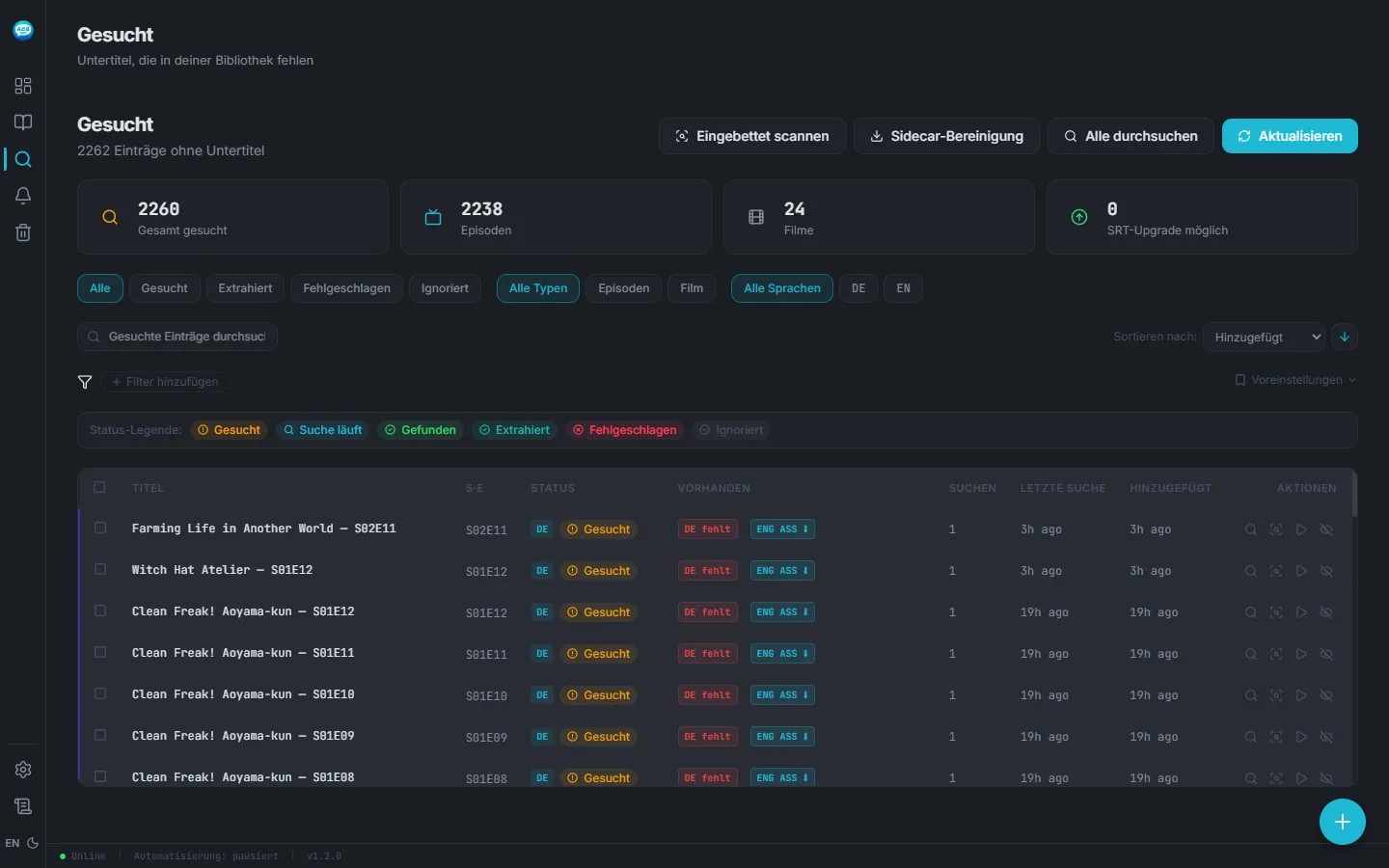Open the library book icon in sidebar

click(23, 122)
